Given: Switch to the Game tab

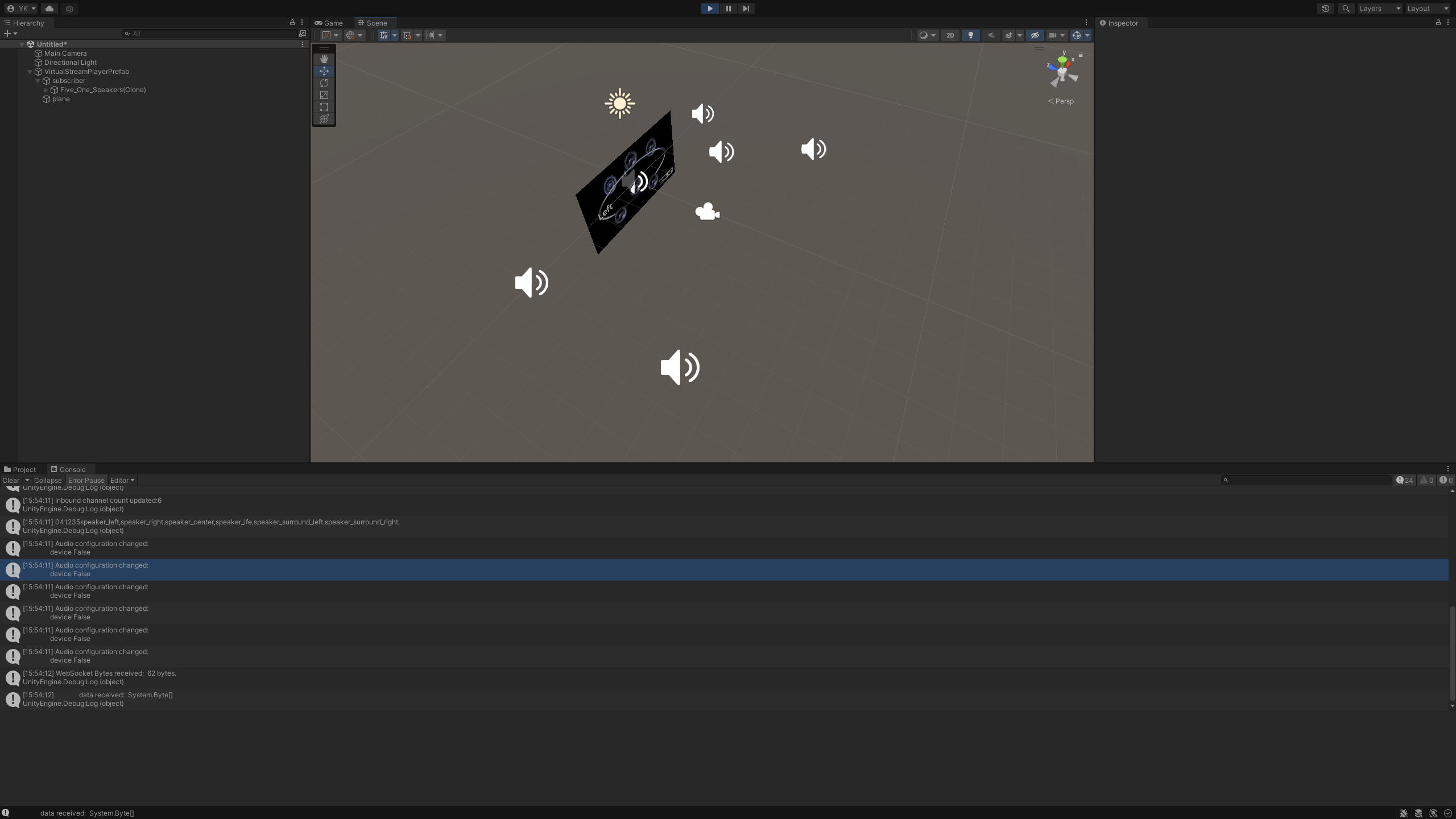Looking at the screenshot, I should click(329, 23).
